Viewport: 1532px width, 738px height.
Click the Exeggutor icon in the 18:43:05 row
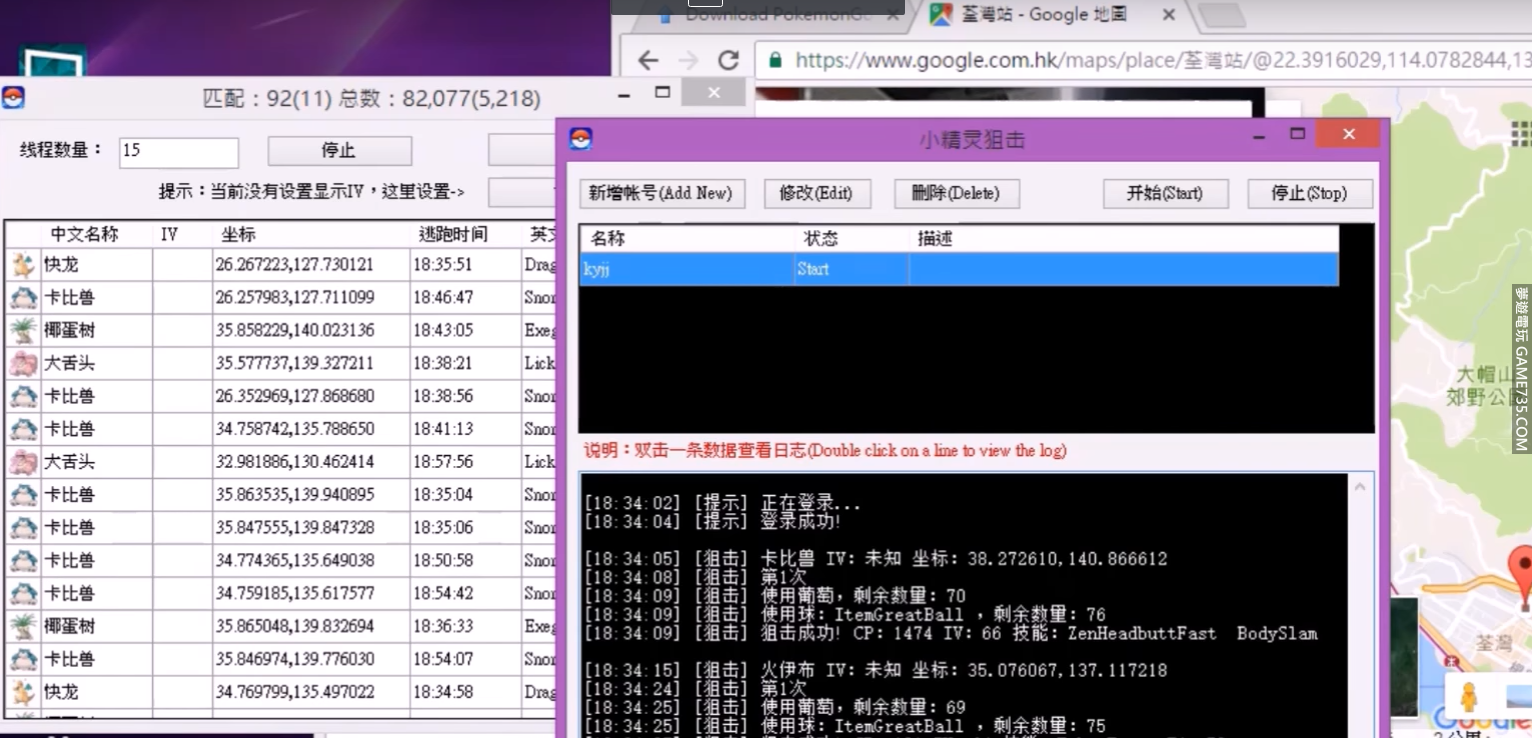tap(23, 331)
